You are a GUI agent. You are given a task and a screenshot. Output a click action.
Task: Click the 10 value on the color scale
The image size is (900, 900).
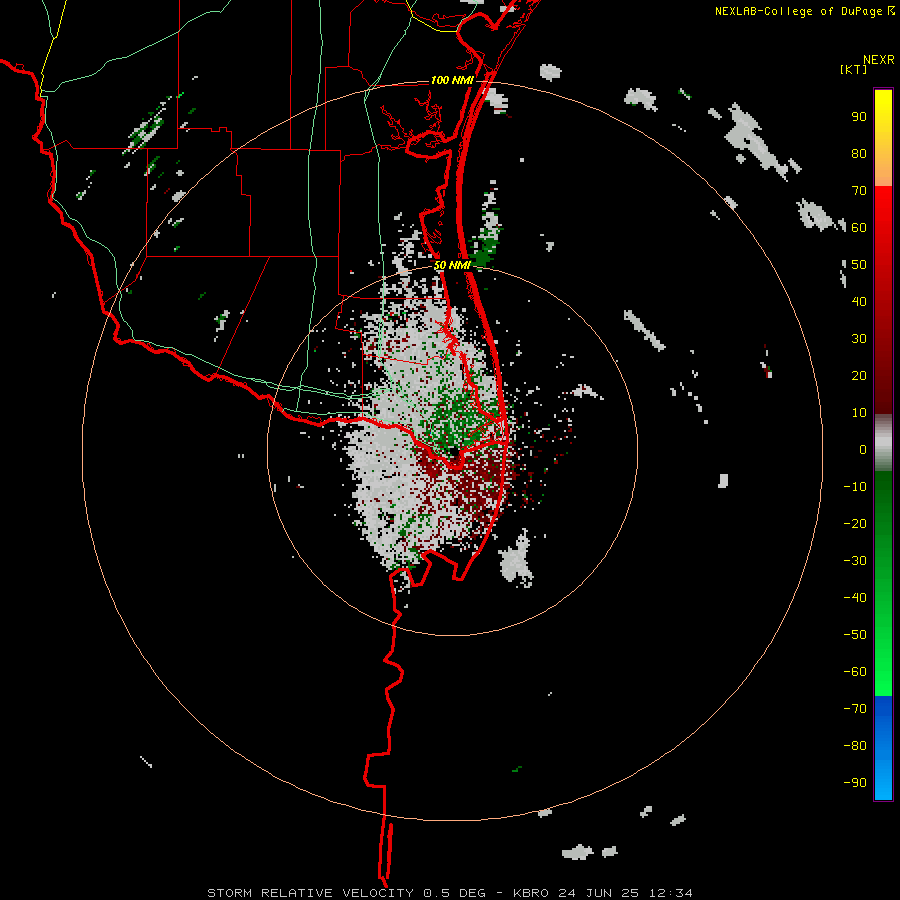[859, 413]
